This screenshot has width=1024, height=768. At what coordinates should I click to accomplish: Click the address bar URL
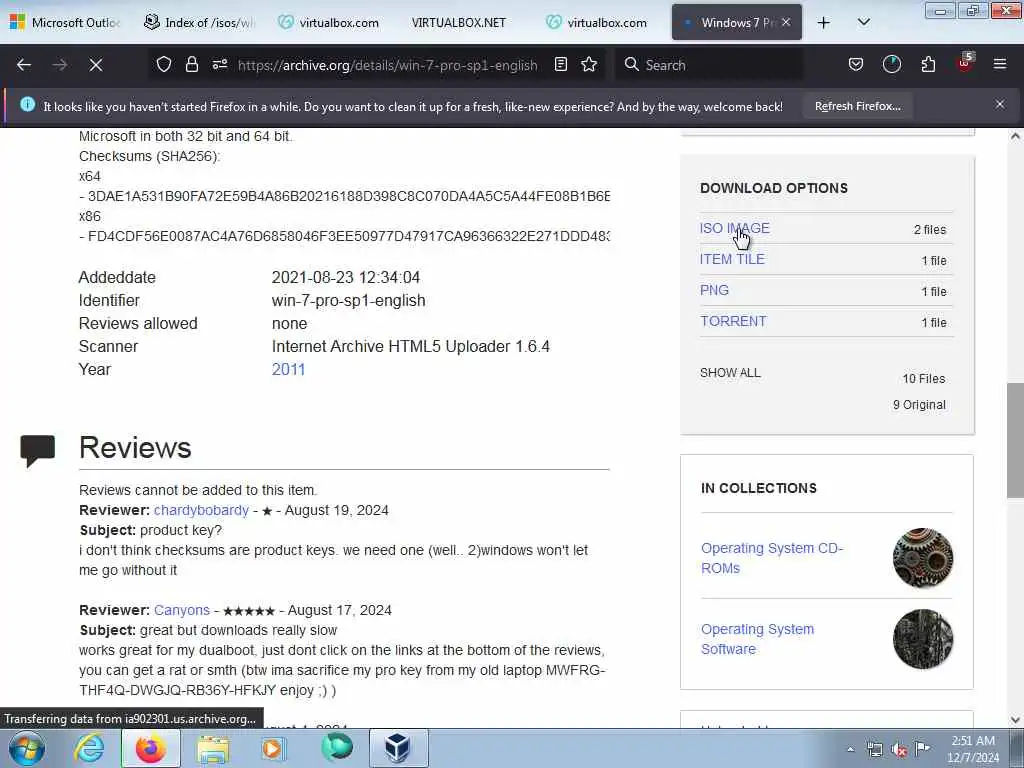[x=387, y=65]
